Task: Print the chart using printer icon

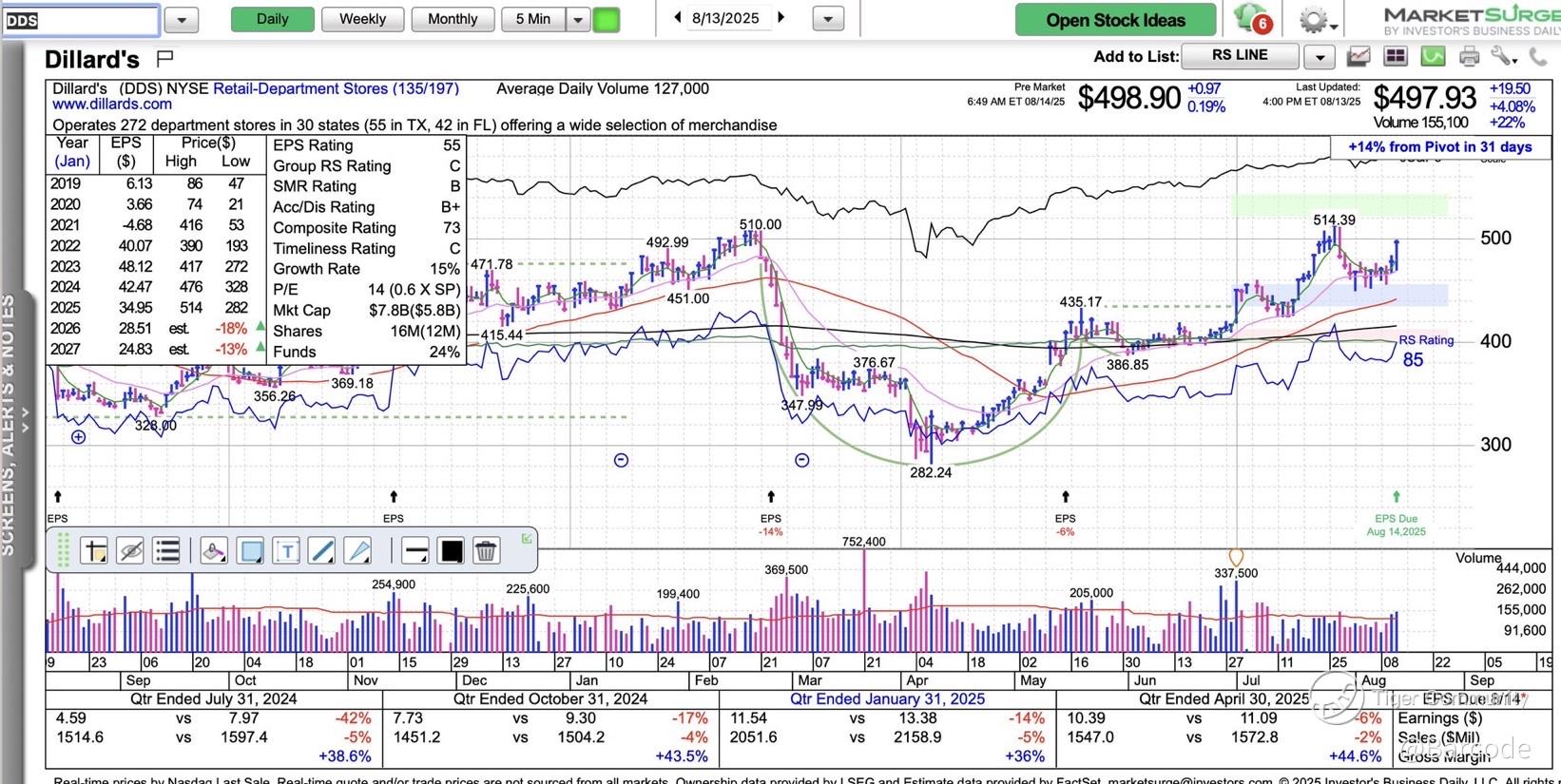Action: pos(1469,57)
